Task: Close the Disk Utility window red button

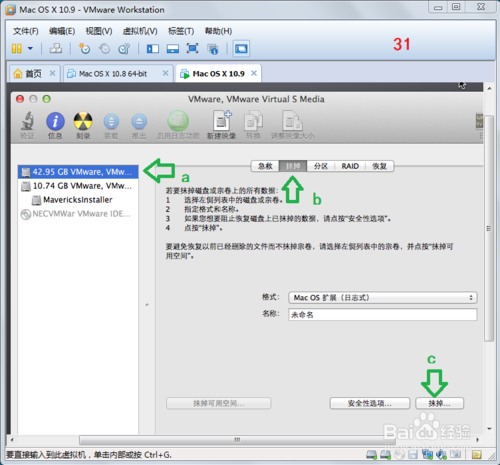Action: pos(20,99)
